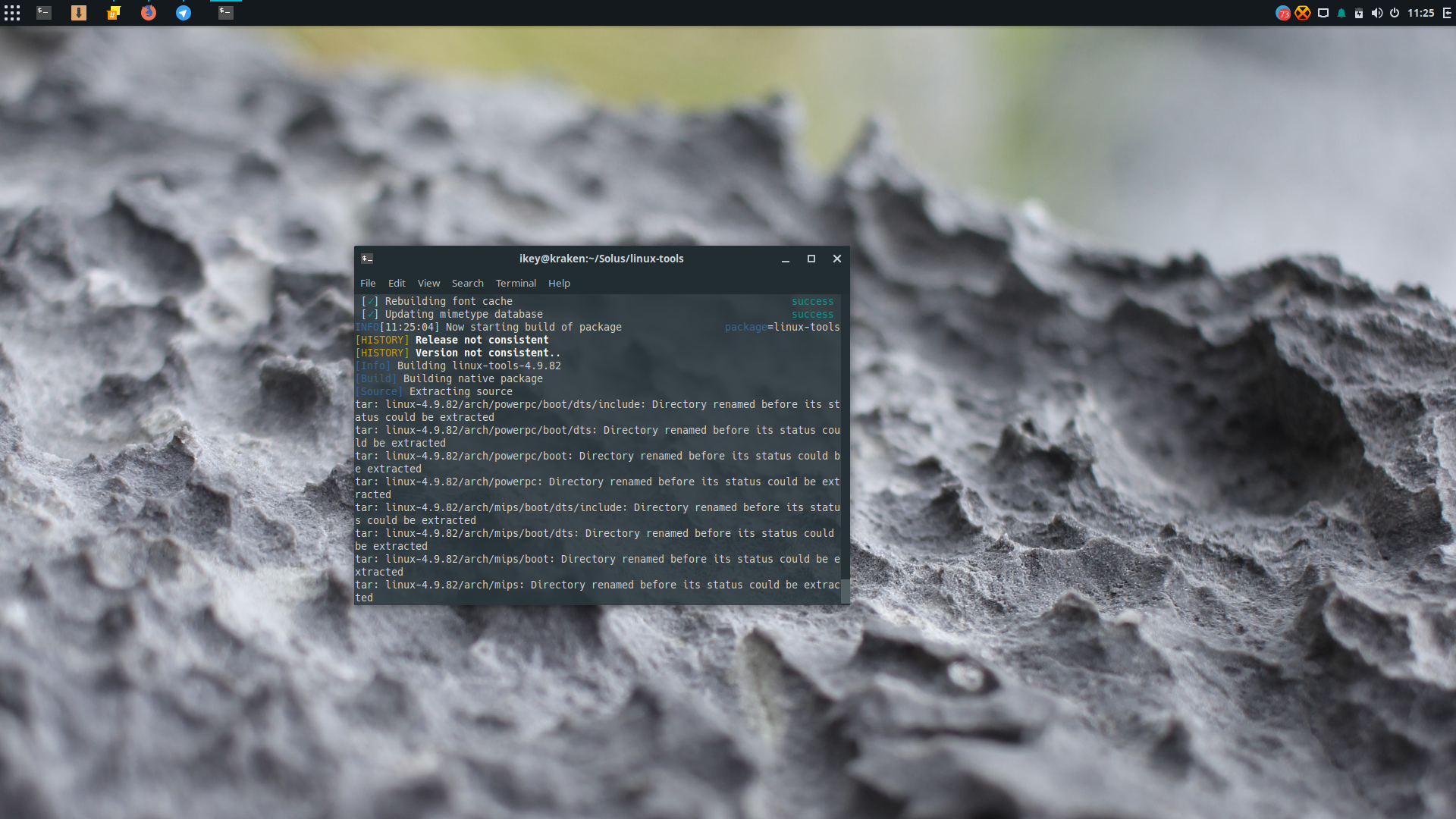Check the battery charging indicator
The height and width of the screenshot is (819, 1456).
point(1359,13)
